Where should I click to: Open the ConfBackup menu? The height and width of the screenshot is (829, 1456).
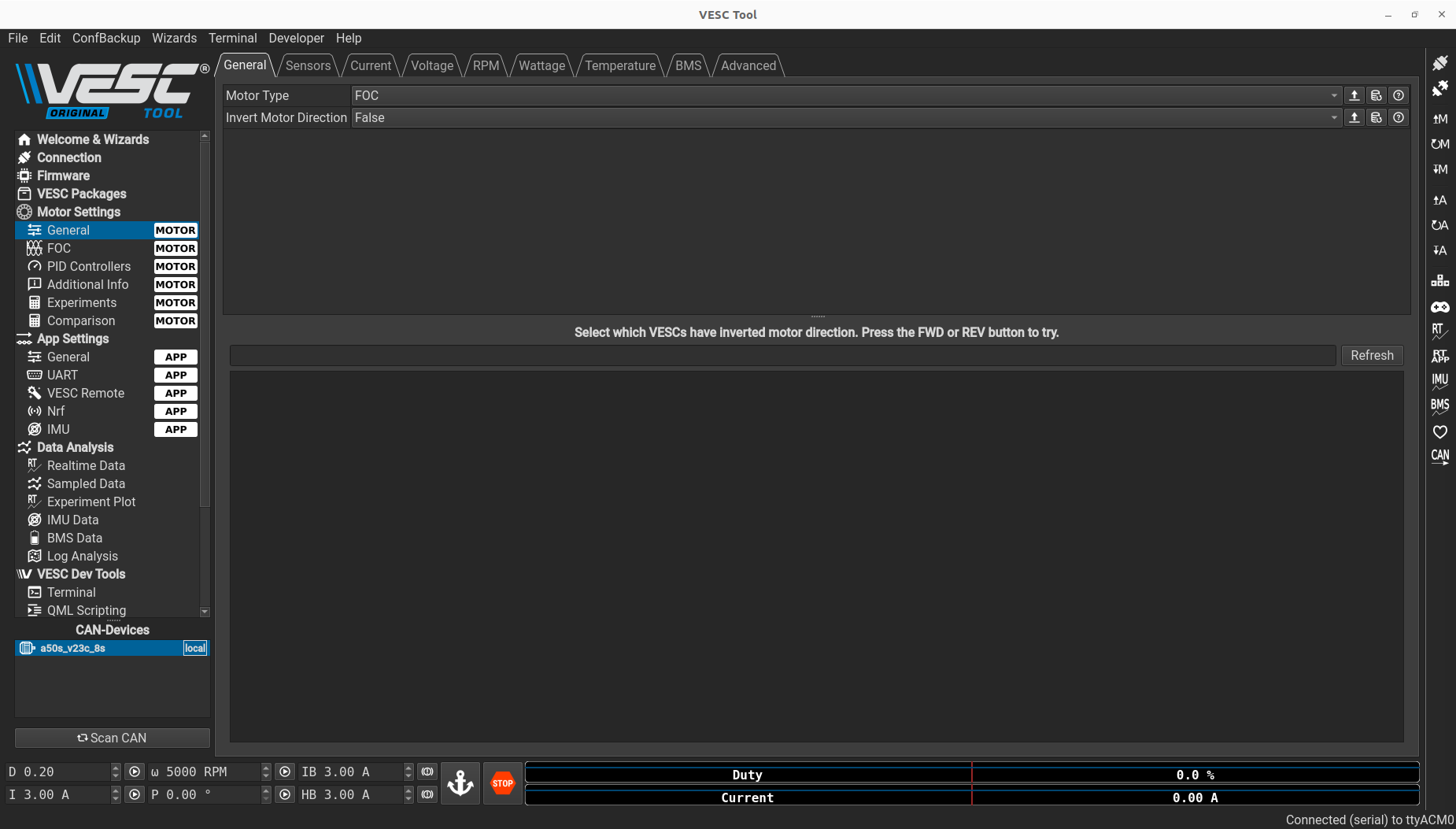click(x=106, y=38)
